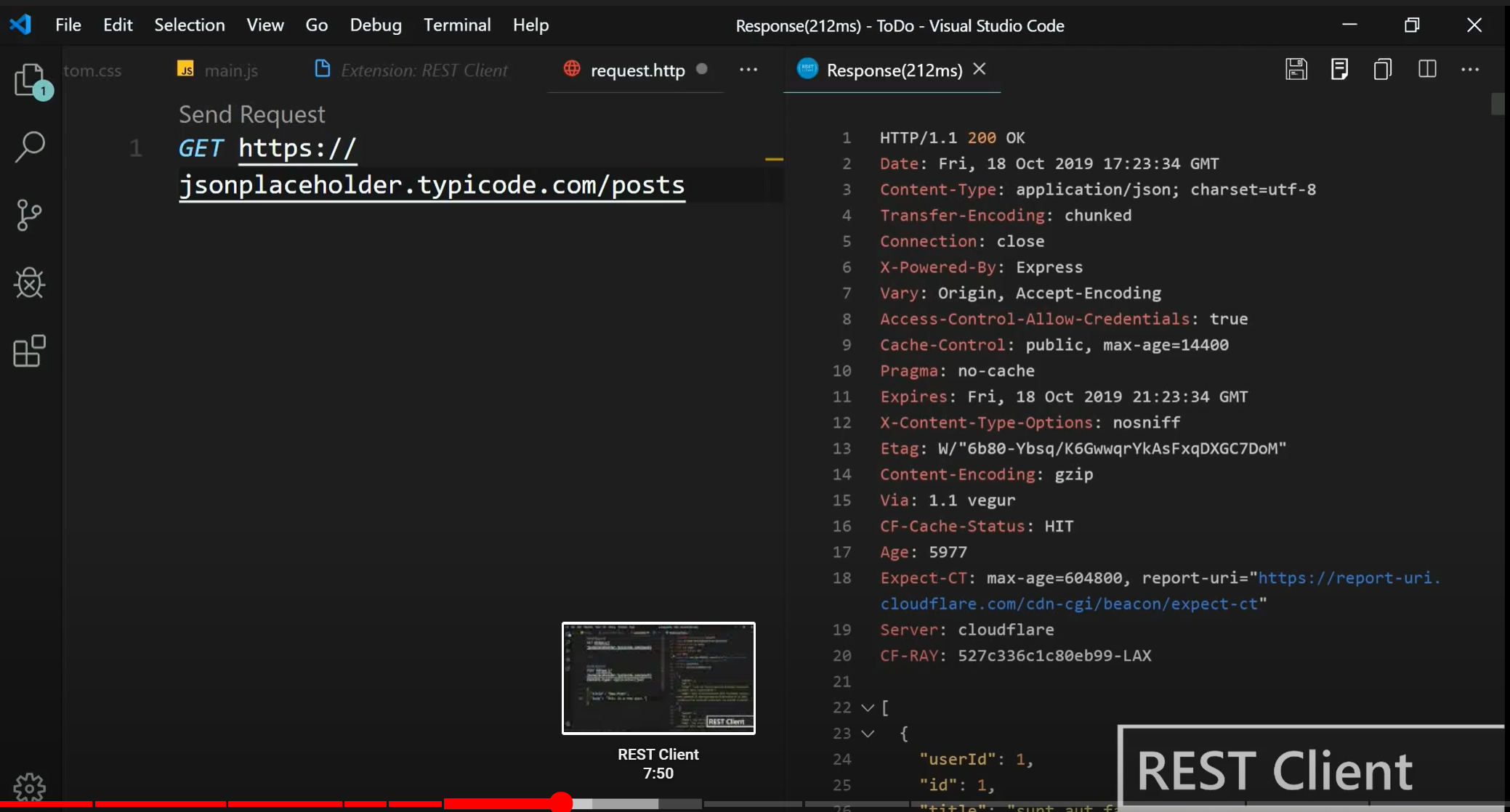Switch to the main.js tab

point(230,70)
